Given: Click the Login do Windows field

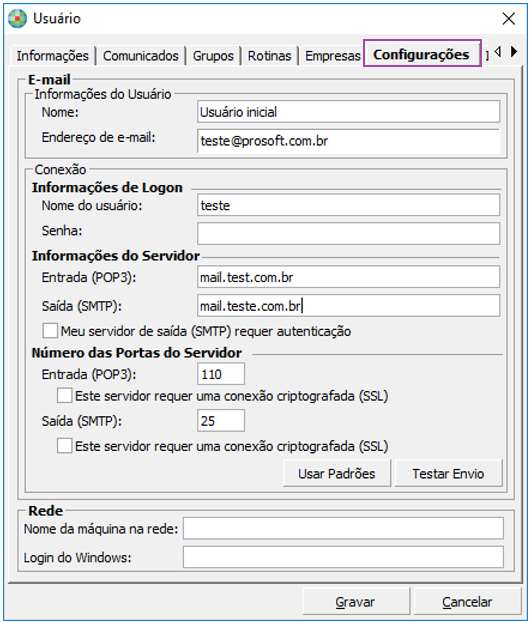Looking at the screenshot, I should coord(343,557).
